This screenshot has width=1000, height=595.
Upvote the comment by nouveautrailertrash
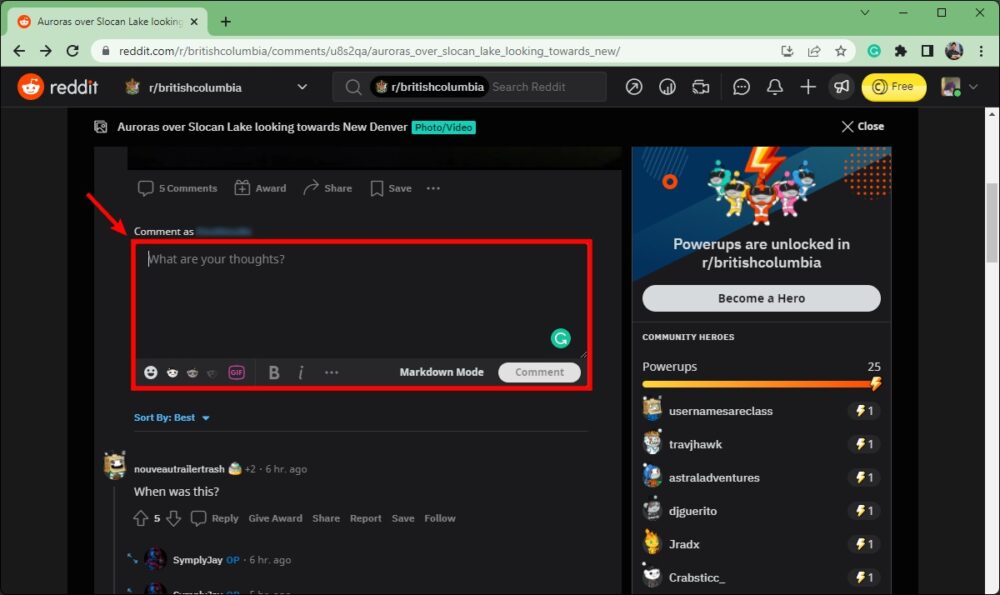pyautogui.click(x=141, y=518)
